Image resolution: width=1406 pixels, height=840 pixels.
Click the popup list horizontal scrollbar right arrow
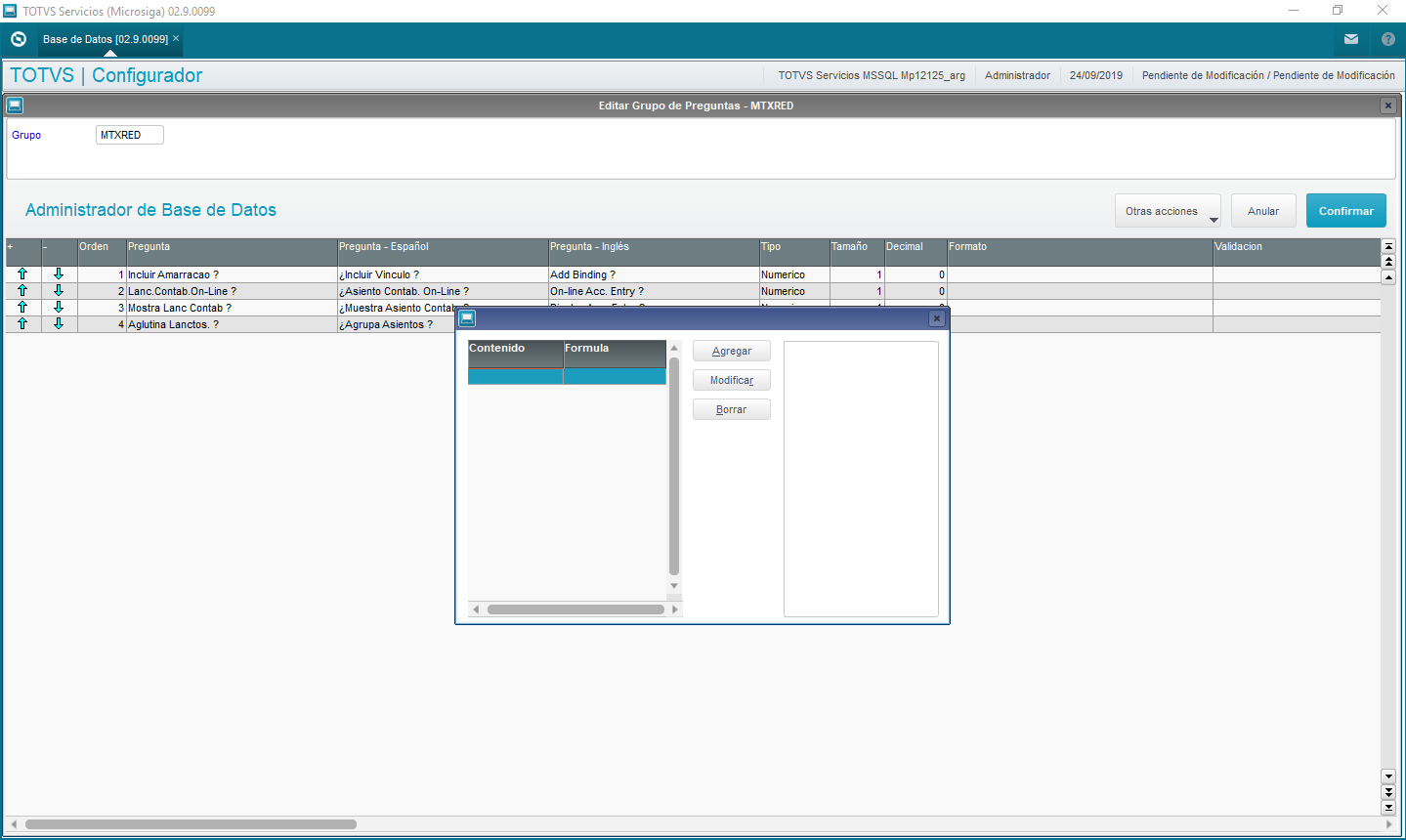[x=674, y=609]
